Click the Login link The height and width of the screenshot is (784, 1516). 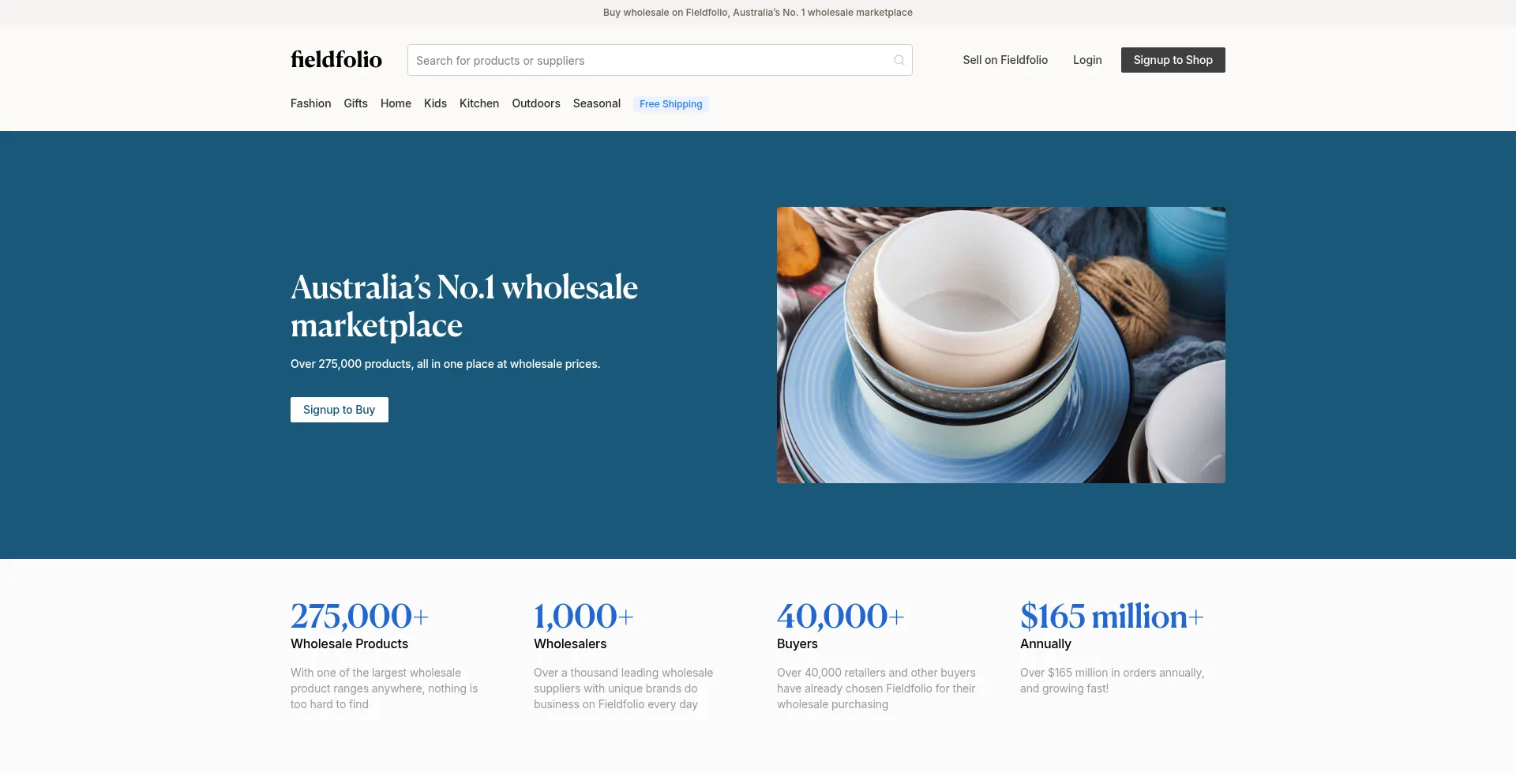tap(1087, 60)
